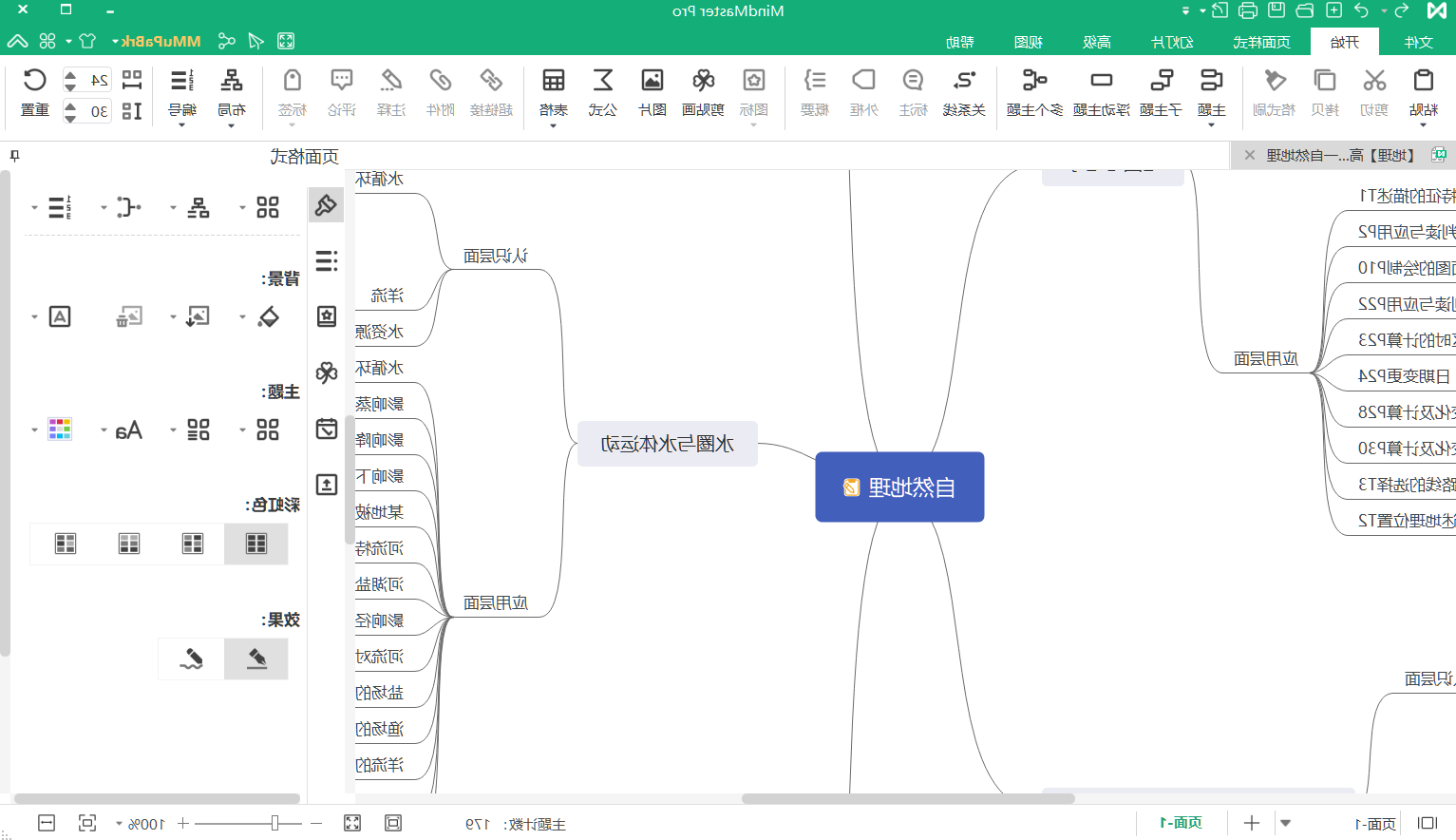Open background fill color dropdown

[242, 316]
